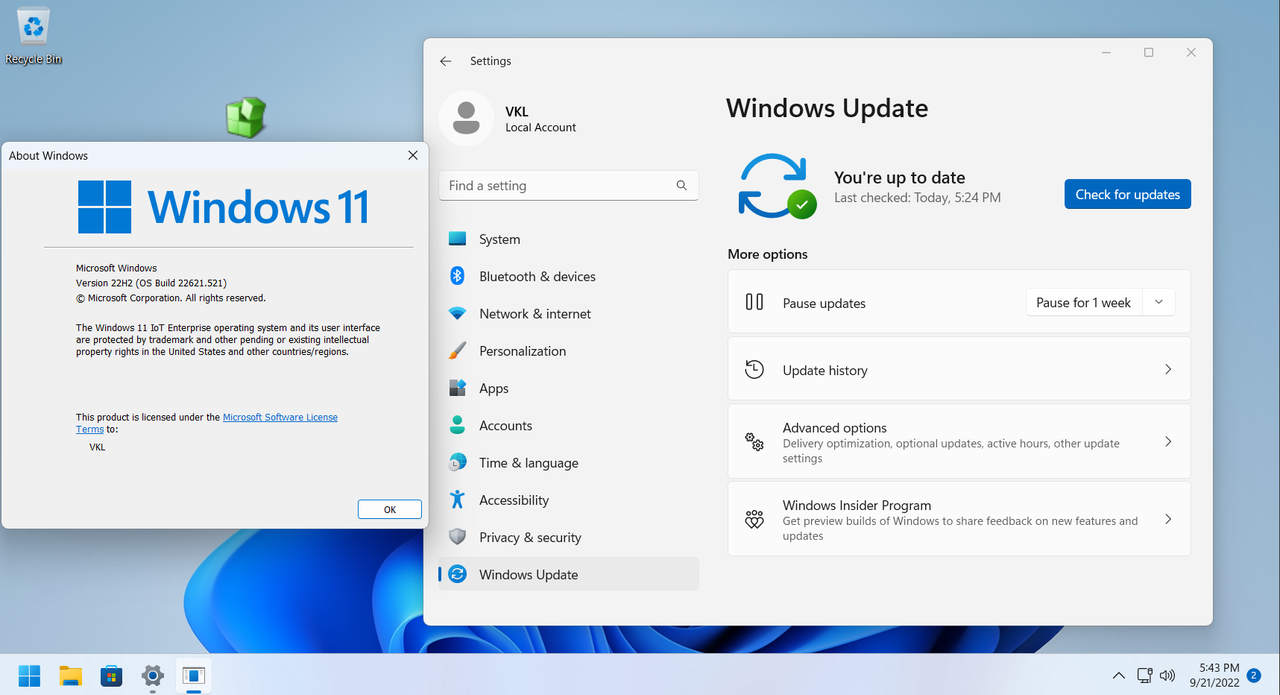Select Accessibility in the sidebar
The height and width of the screenshot is (695, 1280).
pos(568,499)
